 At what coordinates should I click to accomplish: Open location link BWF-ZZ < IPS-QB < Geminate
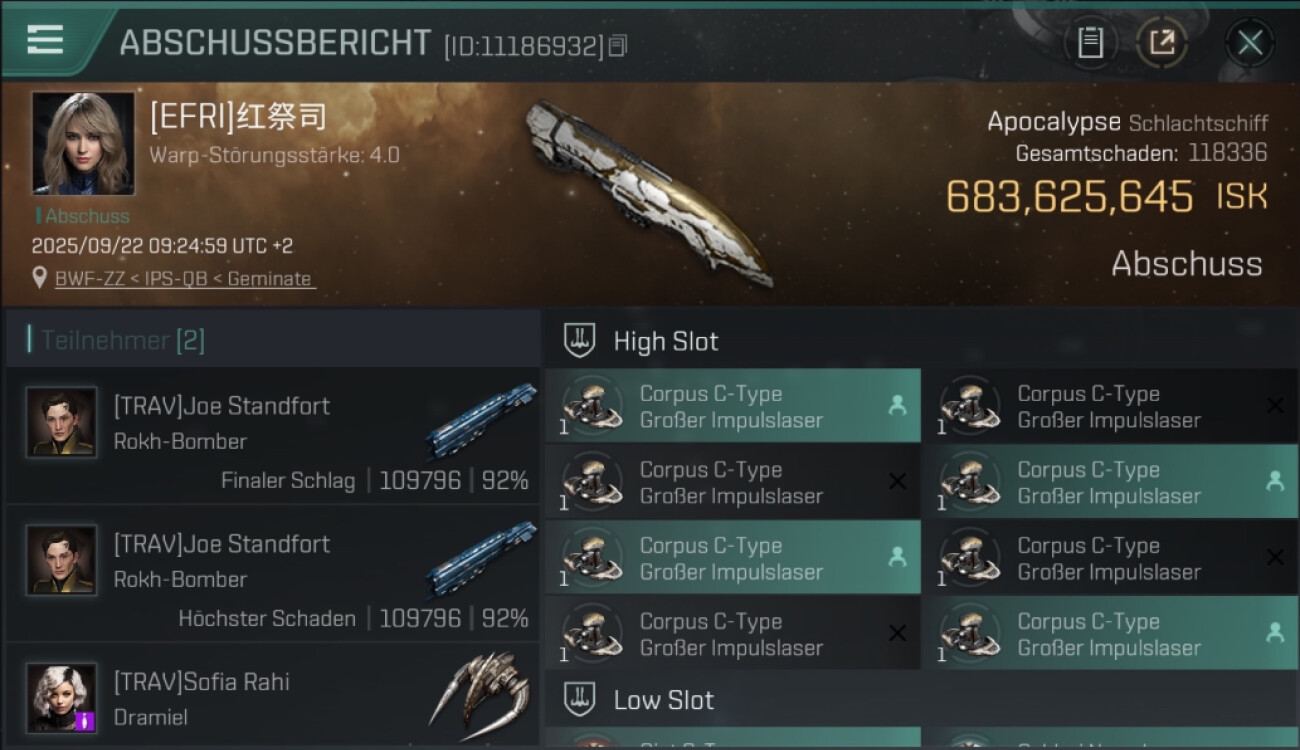(x=185, y=279)
